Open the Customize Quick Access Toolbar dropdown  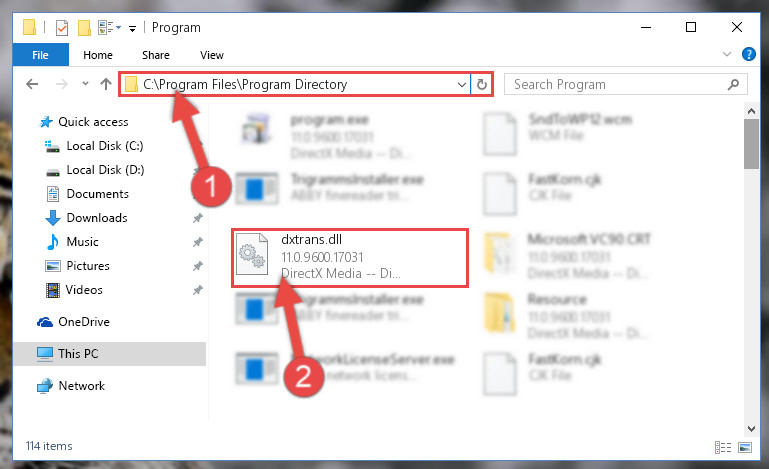point(132,28)
